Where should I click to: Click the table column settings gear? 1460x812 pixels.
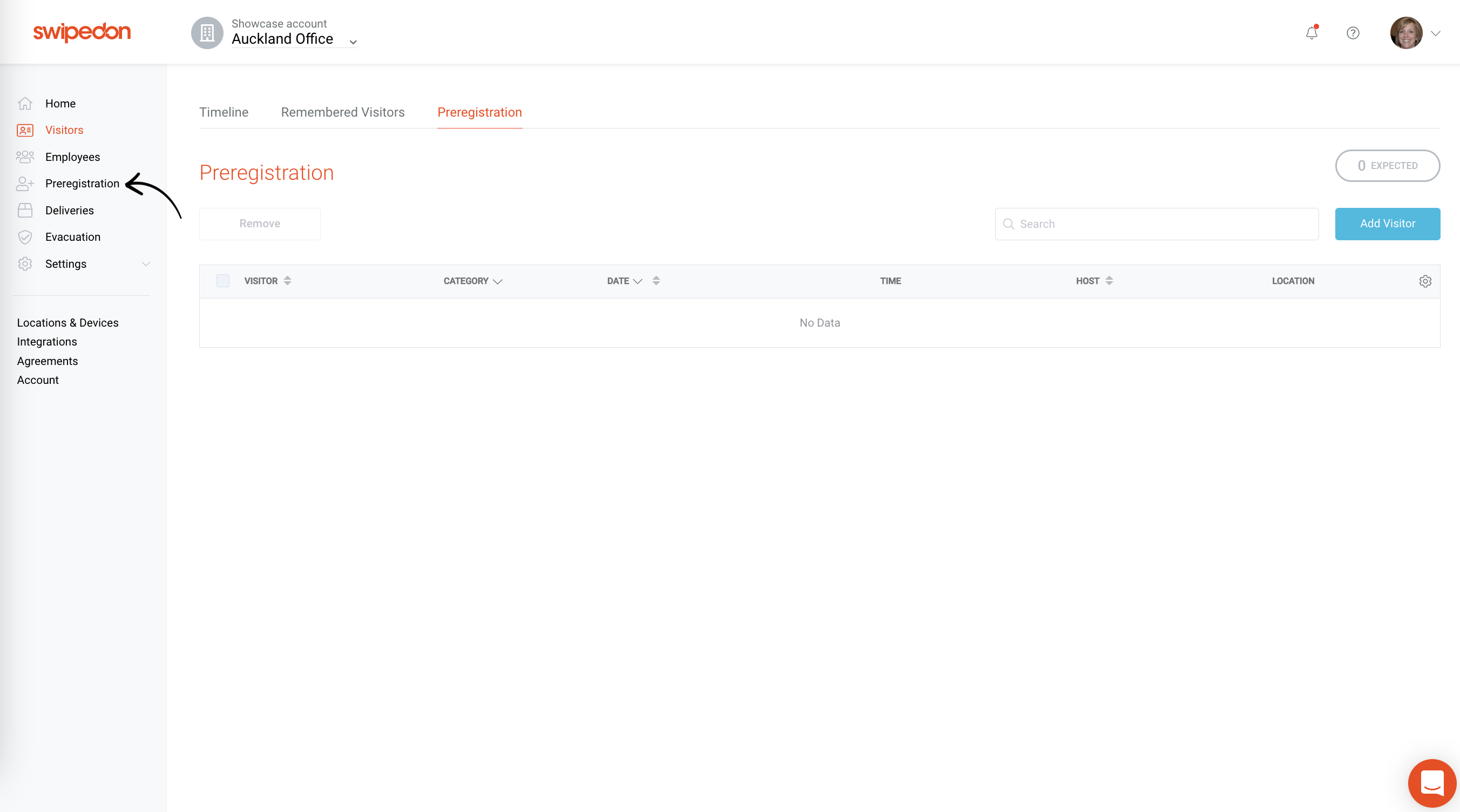pyautogui.click(x=1425, y=281)
